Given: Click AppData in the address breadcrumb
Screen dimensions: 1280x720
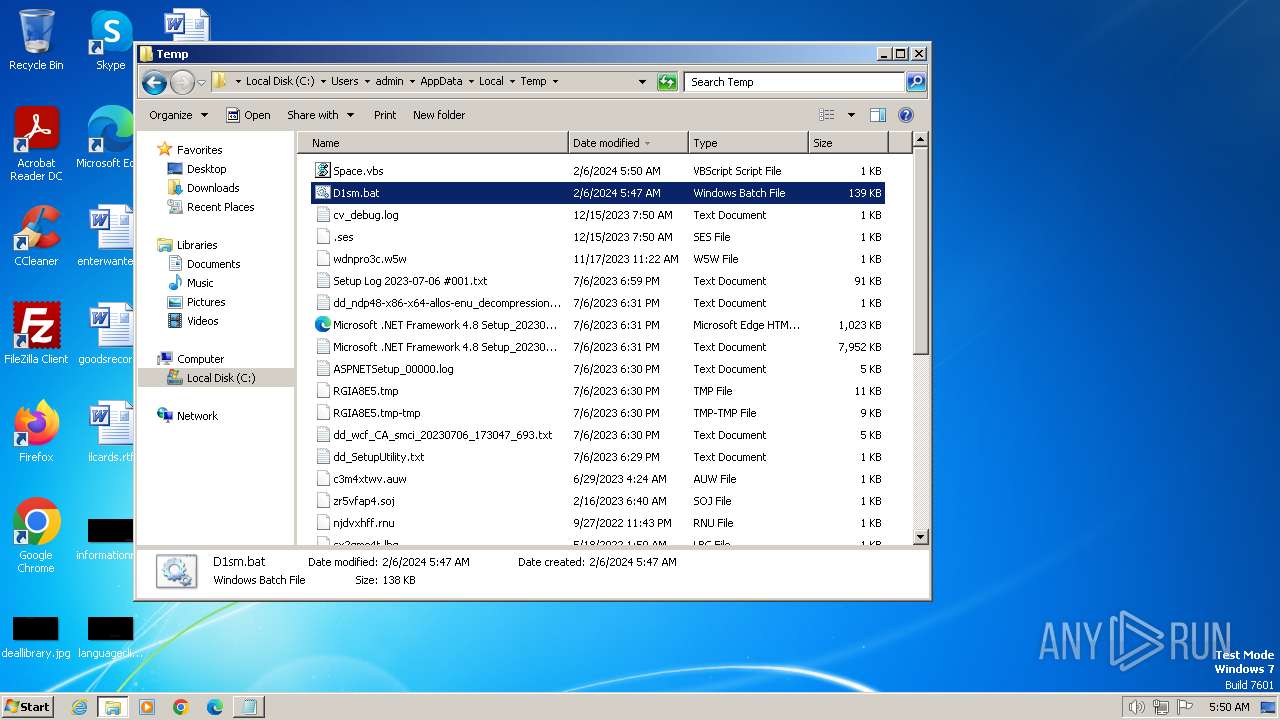Looking at the screenshot, I should (x=441, y=82).
